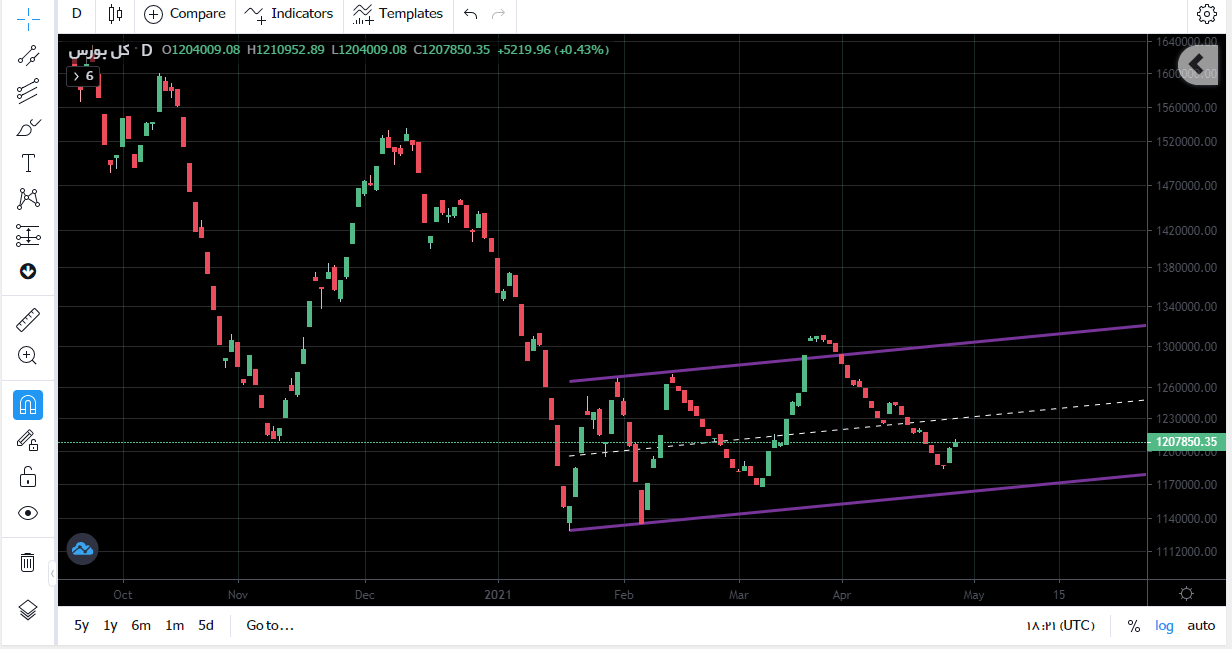The image size is (1232, 649).
Task: Open the forecast and measurement tools
Action: tap(28, 235)
